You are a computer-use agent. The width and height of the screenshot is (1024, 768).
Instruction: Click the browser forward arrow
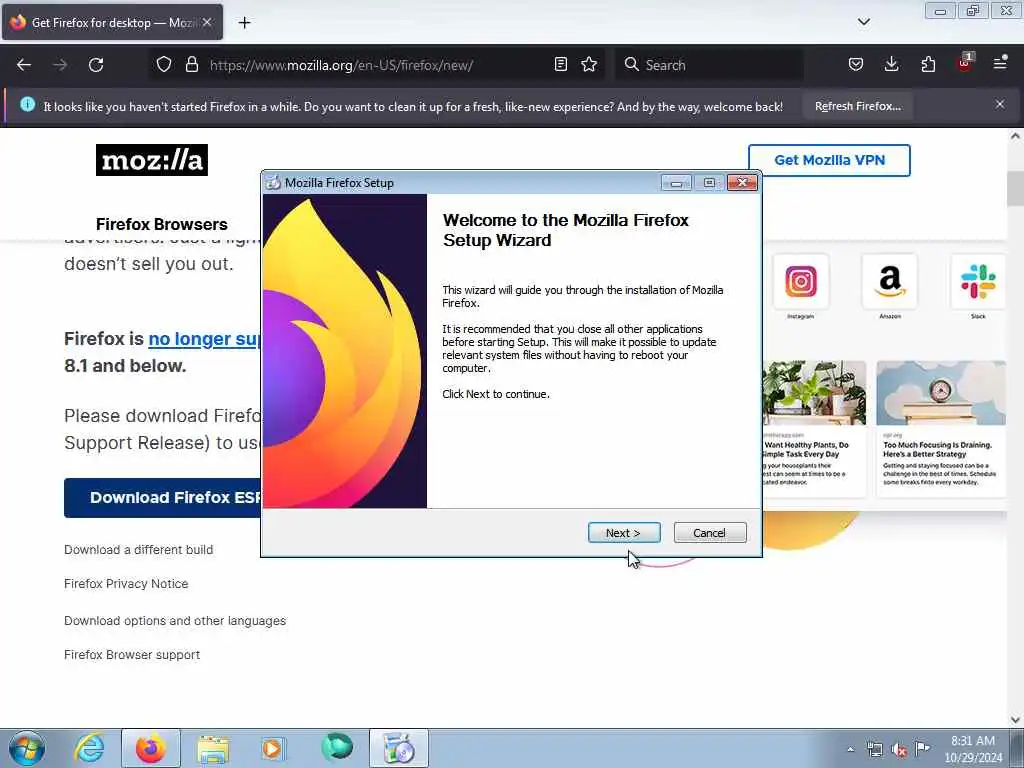[x=60, y=65]
